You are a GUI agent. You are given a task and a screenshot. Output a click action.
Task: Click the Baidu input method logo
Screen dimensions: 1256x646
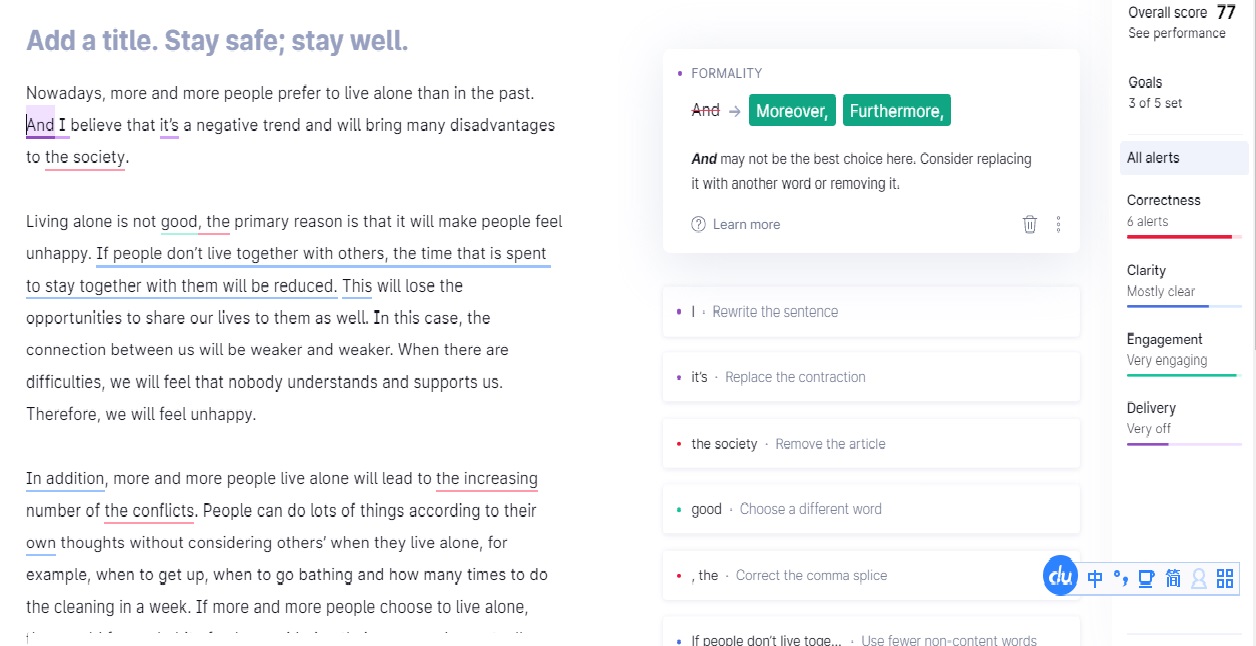click(1060, 577)
